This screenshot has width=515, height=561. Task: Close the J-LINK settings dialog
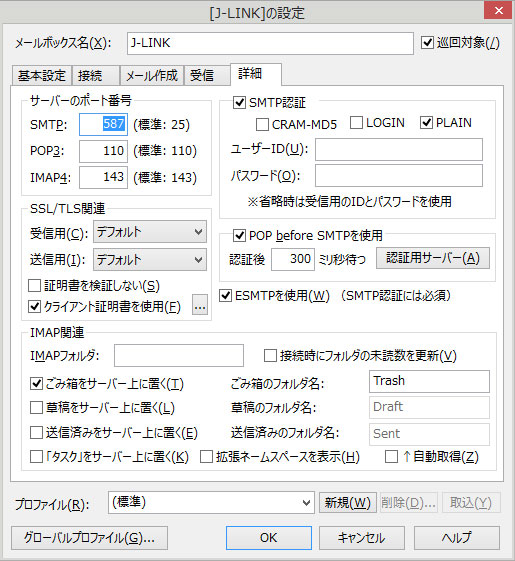point(499,11)
